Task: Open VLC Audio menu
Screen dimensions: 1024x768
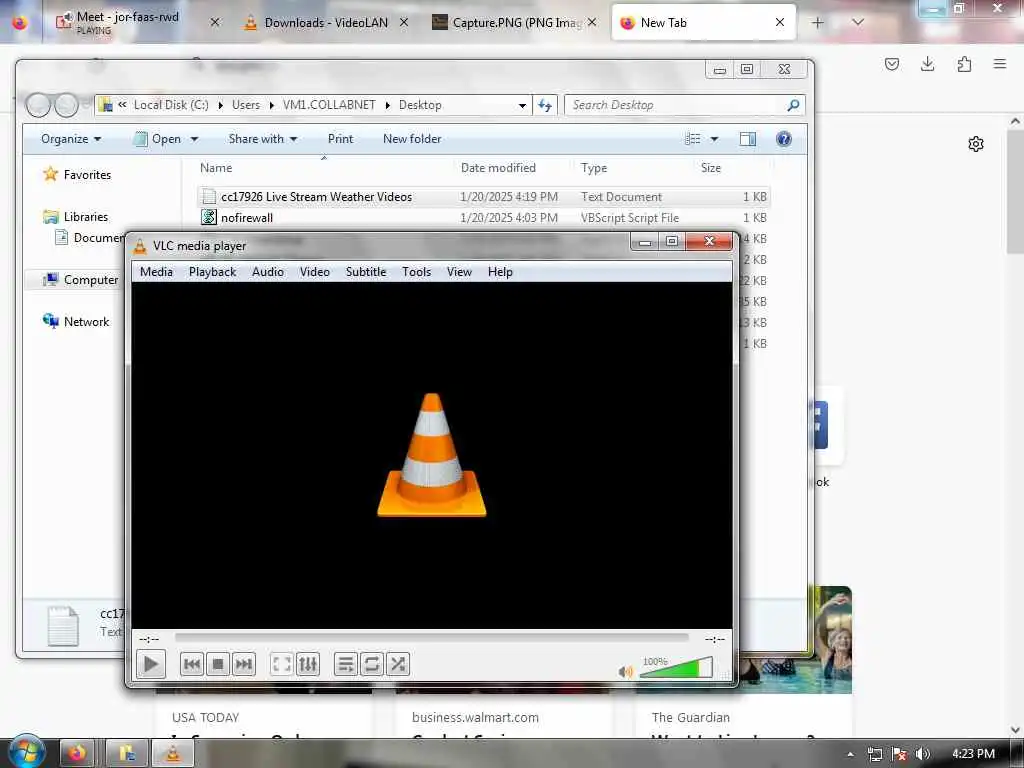Action: (x=268, y=272)
